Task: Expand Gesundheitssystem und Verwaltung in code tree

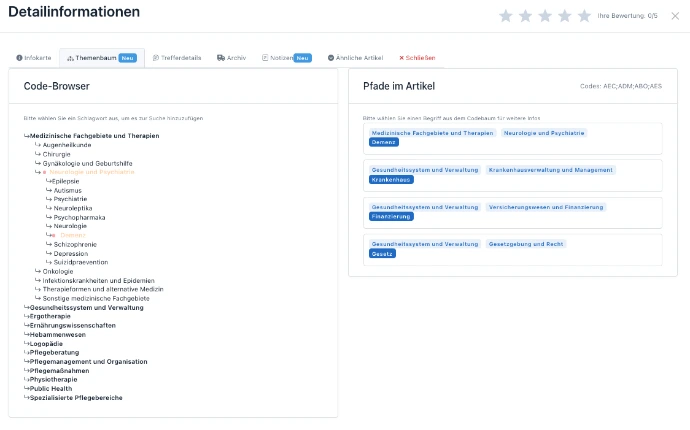Action: click(89, 307)
